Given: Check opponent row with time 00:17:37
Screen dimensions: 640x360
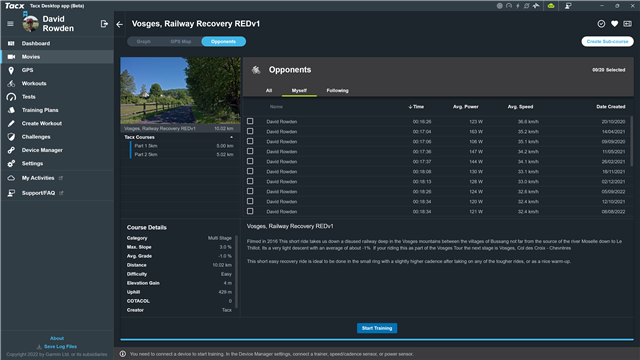Looking at the screenshot, I should coord(250,161).
